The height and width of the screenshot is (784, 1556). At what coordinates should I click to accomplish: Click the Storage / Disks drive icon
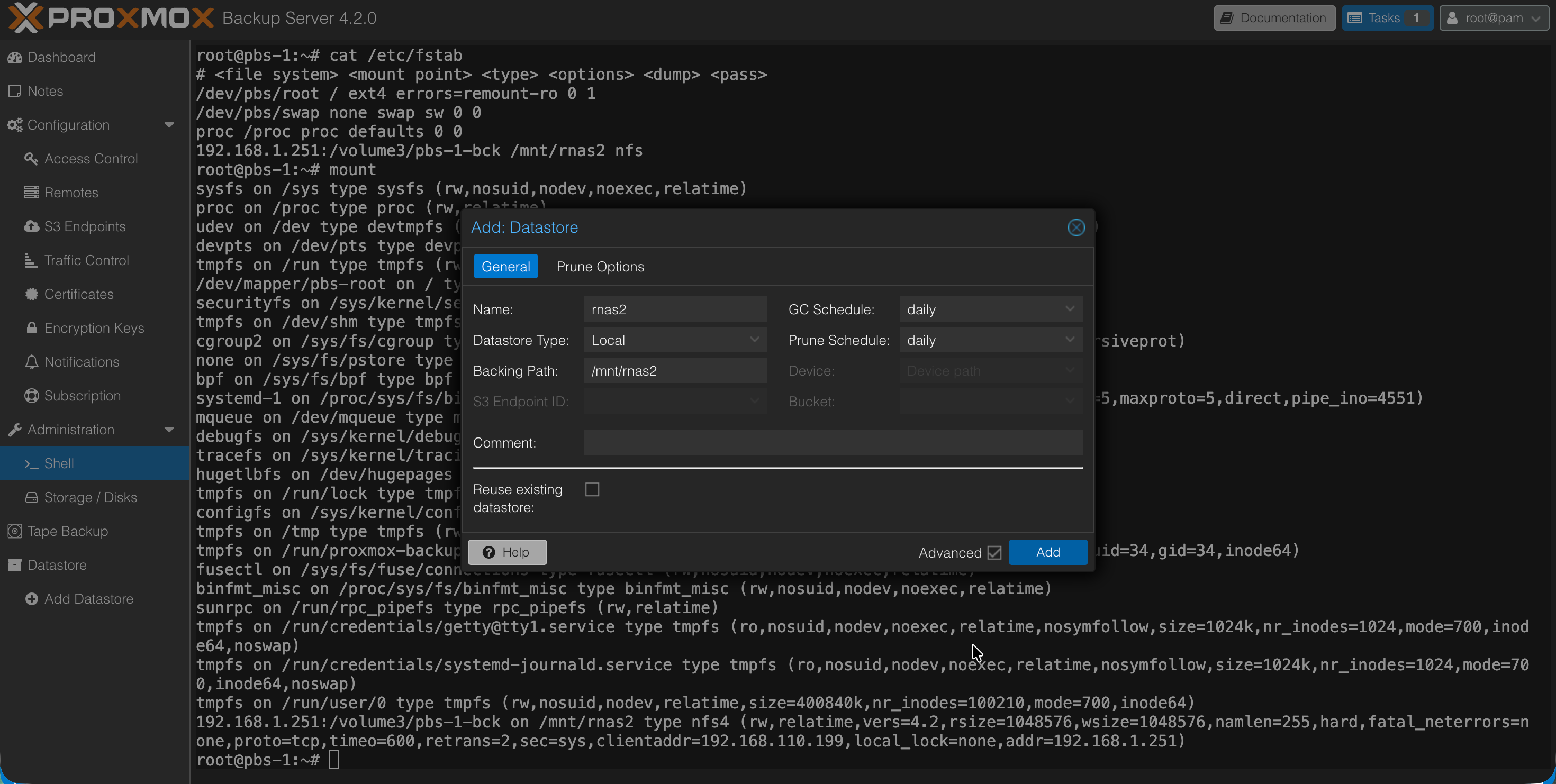[x=31, y=497]
